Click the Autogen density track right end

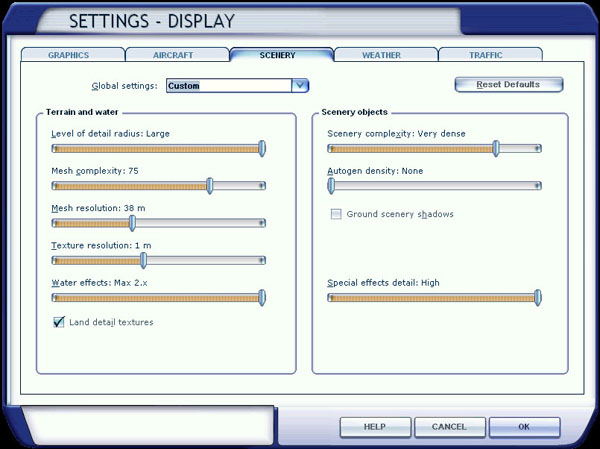pyautogui.click(x=537, y=186)
